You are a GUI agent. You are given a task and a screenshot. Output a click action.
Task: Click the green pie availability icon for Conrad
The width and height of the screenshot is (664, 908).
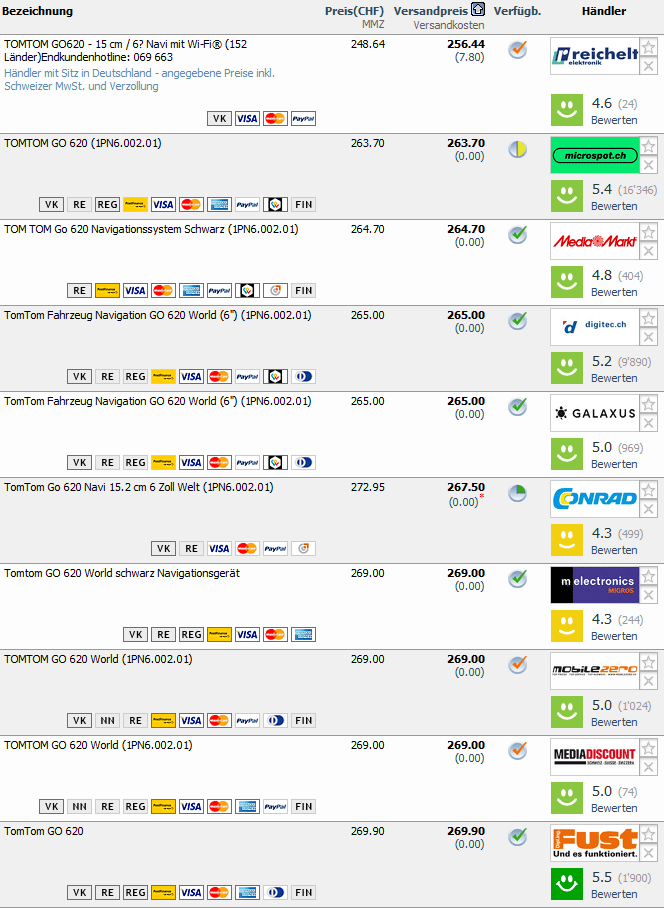click(x=517, y=494)
